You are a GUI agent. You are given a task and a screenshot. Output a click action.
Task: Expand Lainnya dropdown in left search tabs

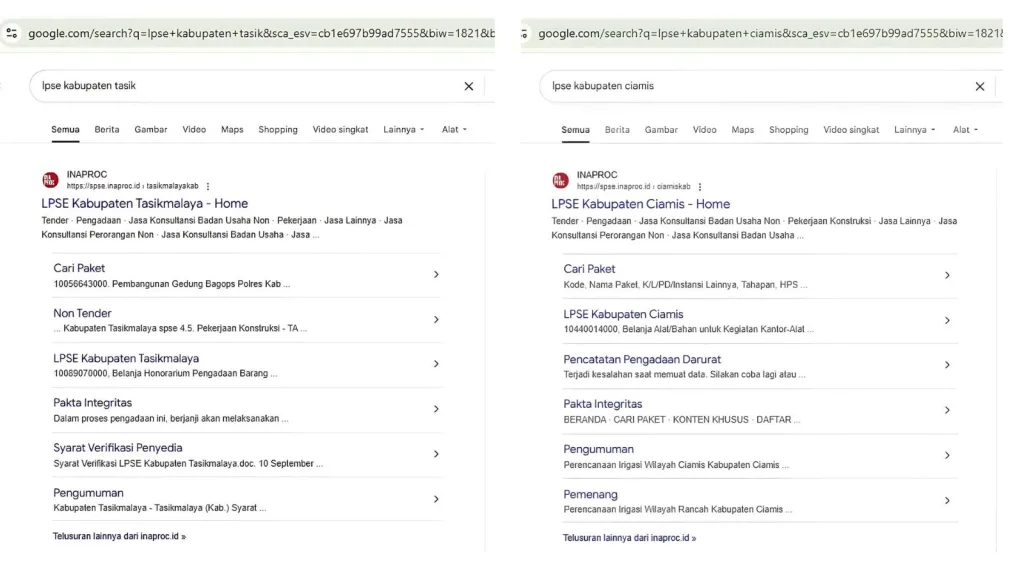click(x=404, y=130)
